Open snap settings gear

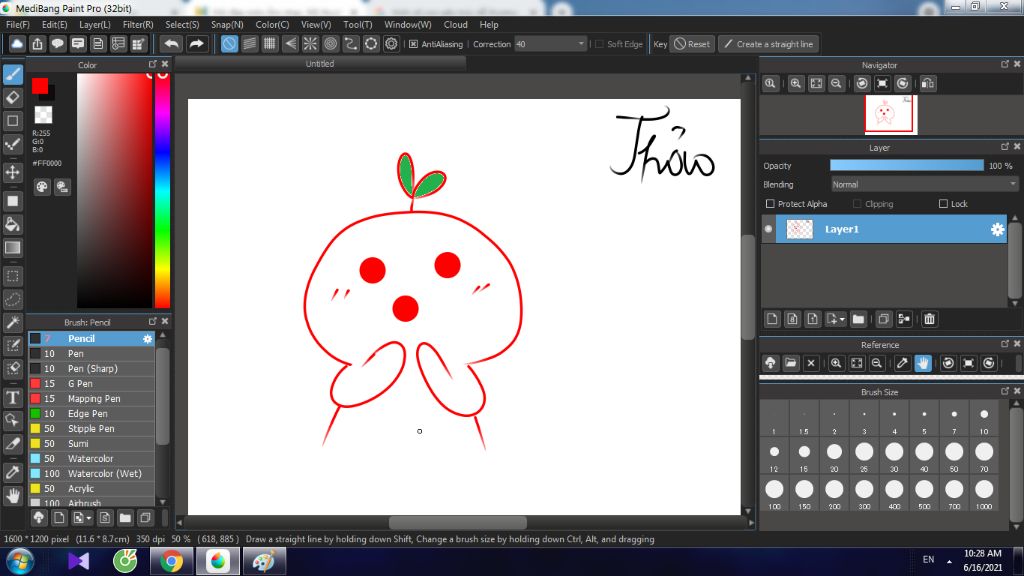(x=391, y=44)
